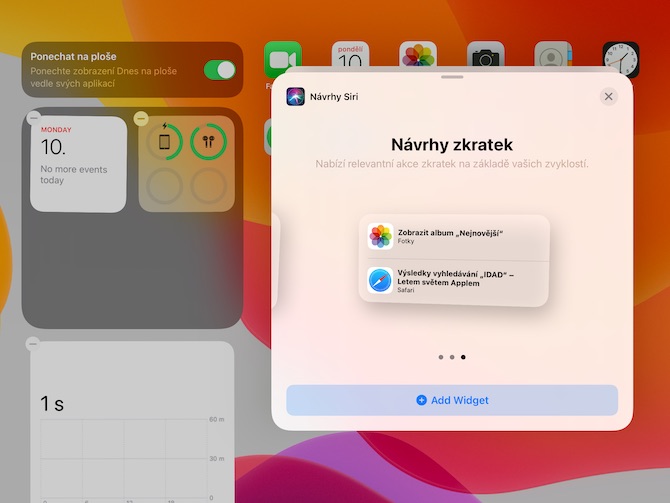
Task: Tap the No more events today text
Action: [x=73, y=175]
